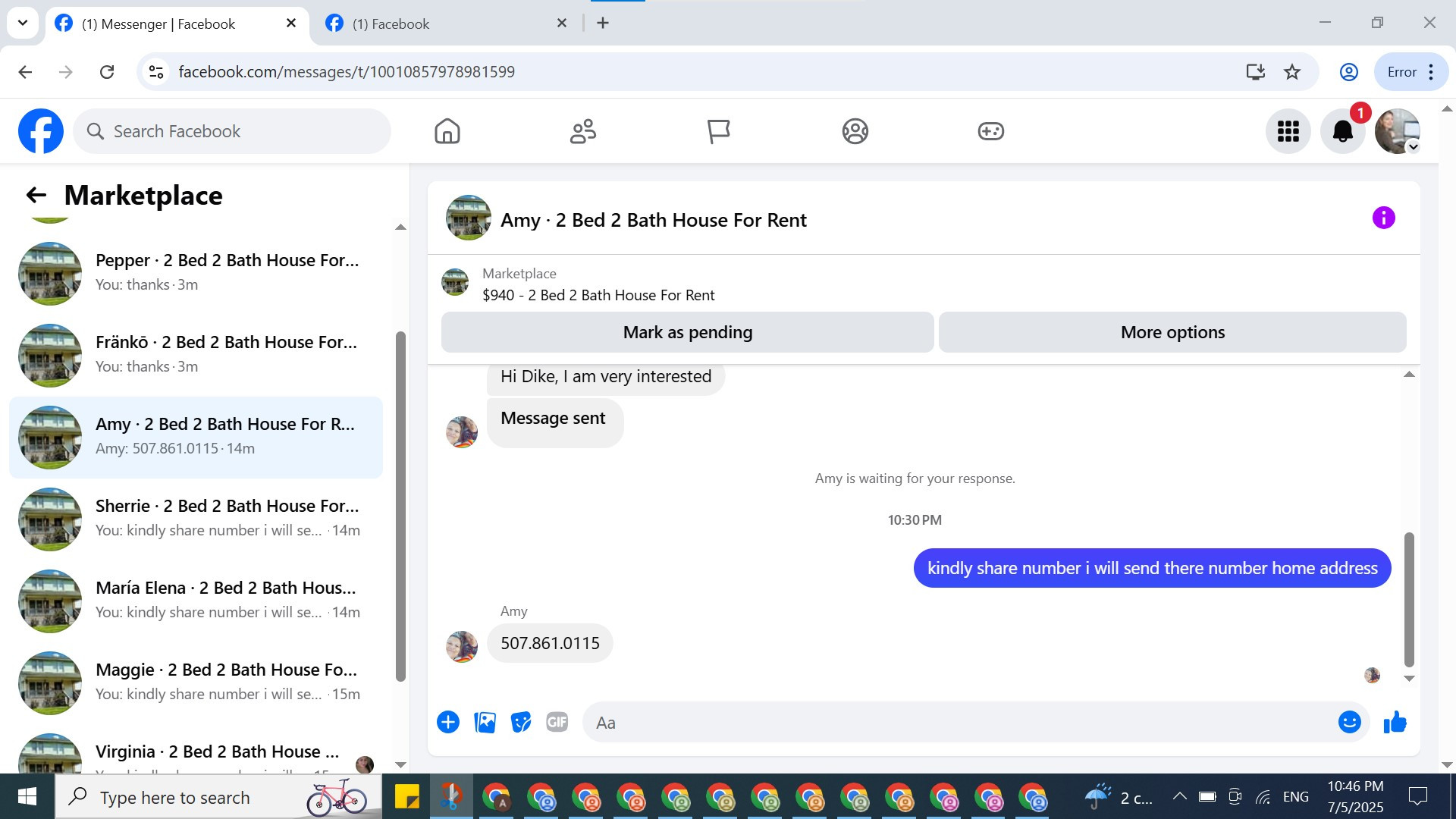
Task: Click the GIF picker icon
Action: point(557,722)
